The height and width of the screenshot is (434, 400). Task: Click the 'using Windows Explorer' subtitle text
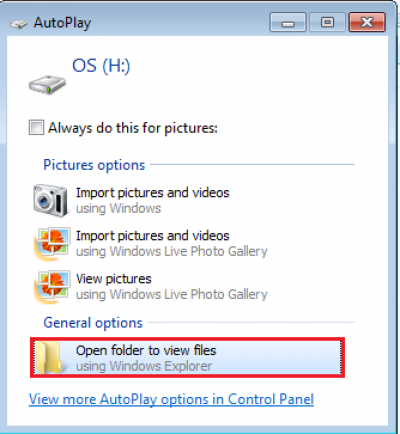pos(144,366)
